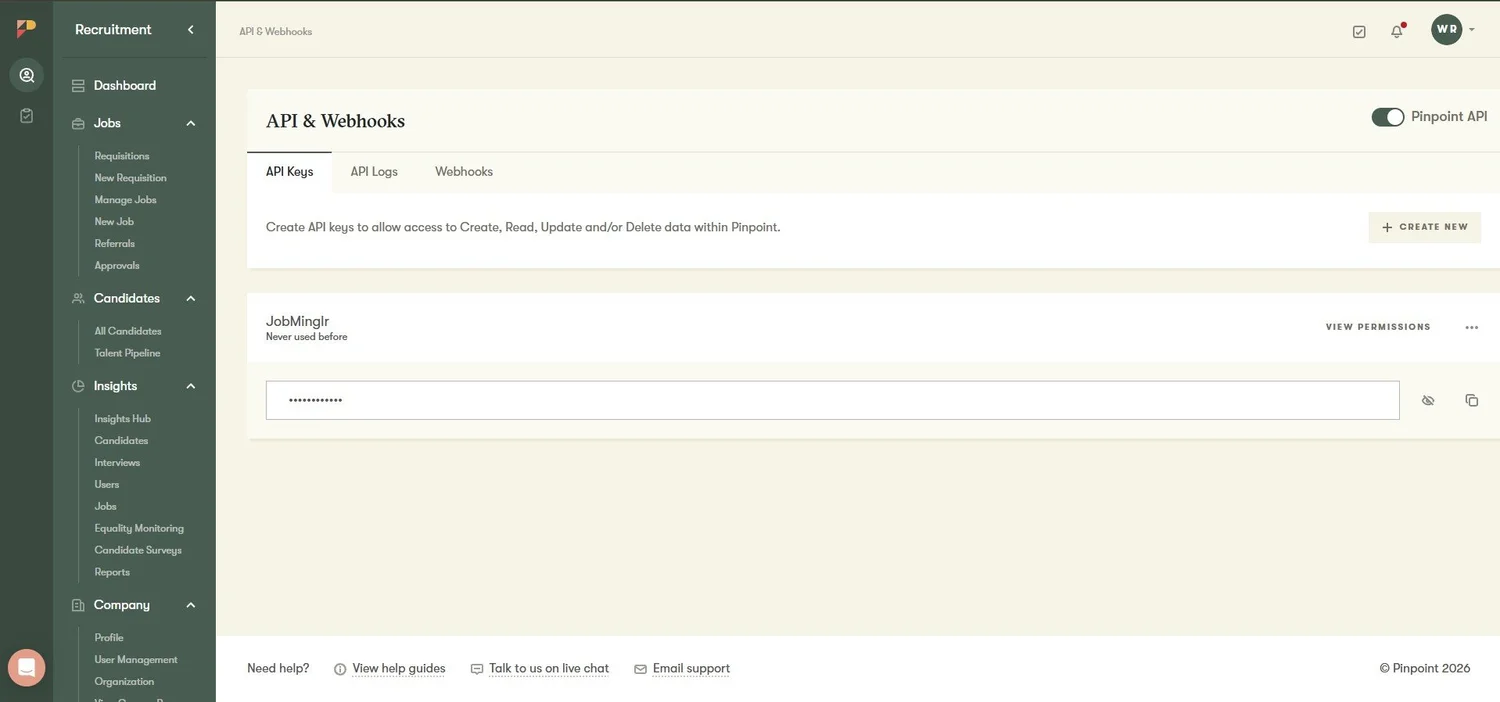Open Users insights
This screenshot has height=702, width=1500.
tap(107, 485)
